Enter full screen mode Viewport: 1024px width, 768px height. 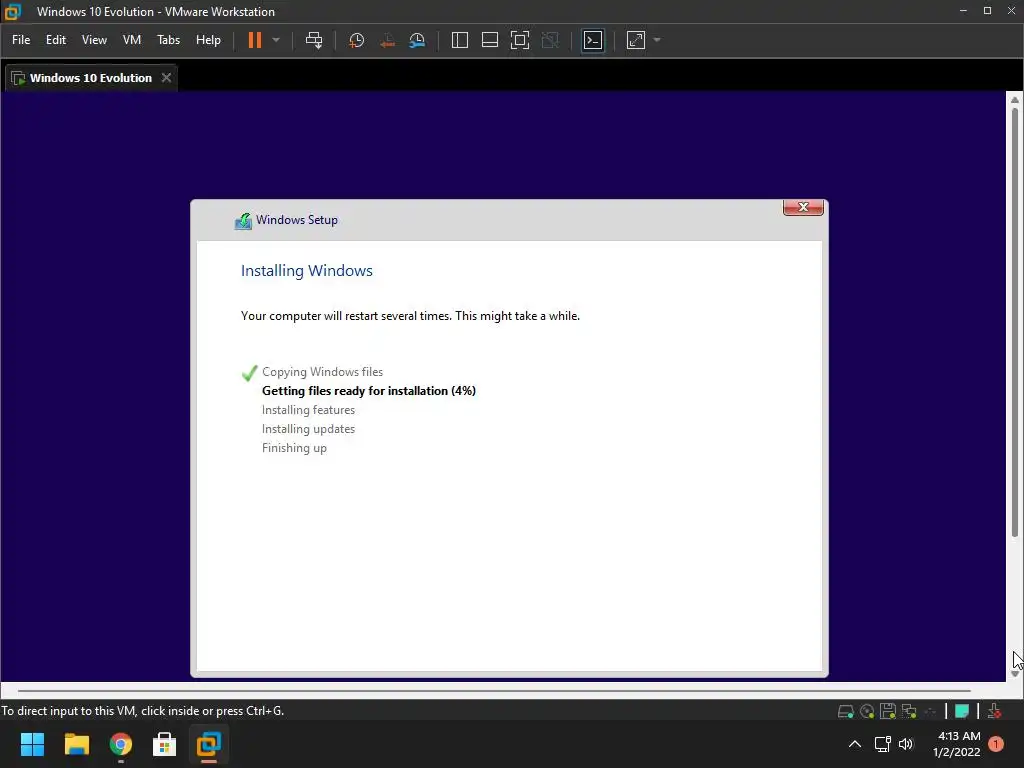point(520,40)
